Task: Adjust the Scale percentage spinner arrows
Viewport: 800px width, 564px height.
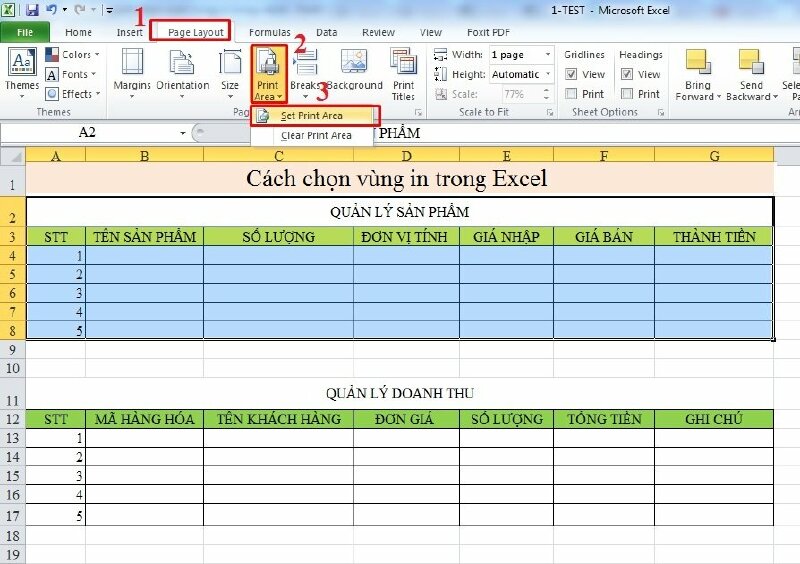Action: pyautogui.click(x=546, y=94)
